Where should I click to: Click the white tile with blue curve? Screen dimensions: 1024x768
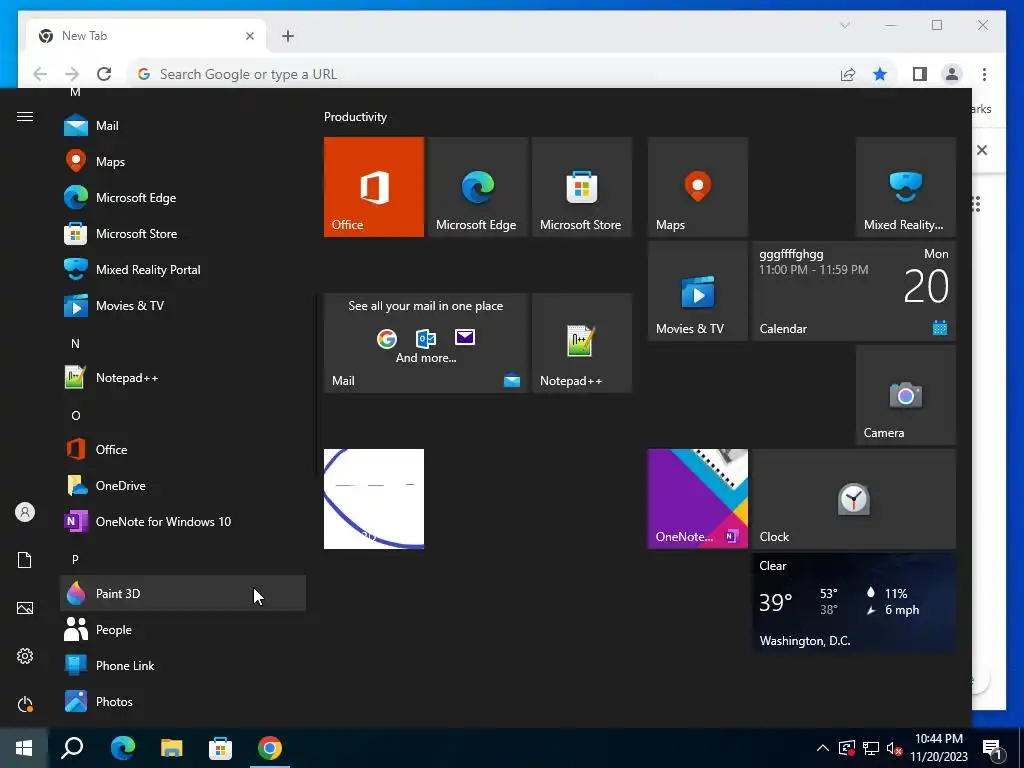pyautogui.click(x=374, y=499)
